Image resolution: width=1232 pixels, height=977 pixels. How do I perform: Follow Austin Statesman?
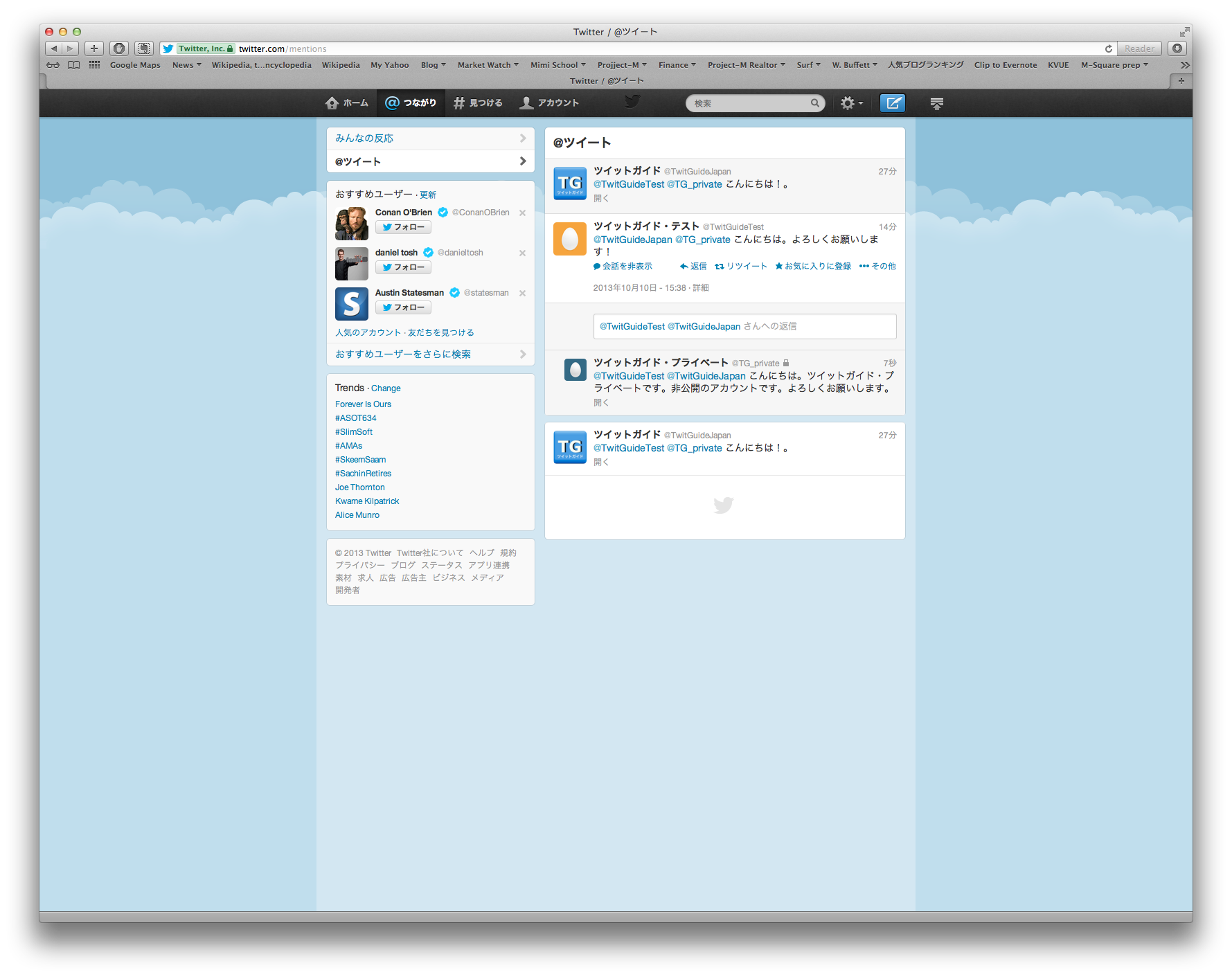coord(403,307)
